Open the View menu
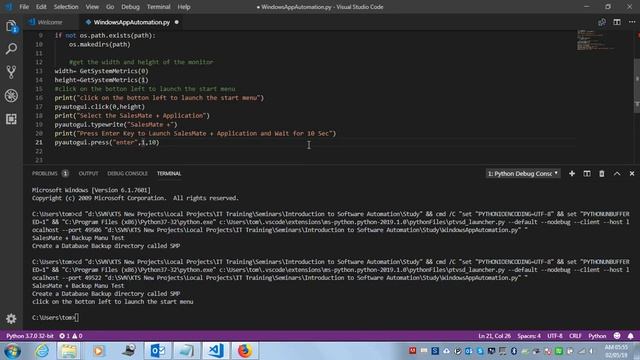This screenshot has height=360, width=640. coord(92,7)
